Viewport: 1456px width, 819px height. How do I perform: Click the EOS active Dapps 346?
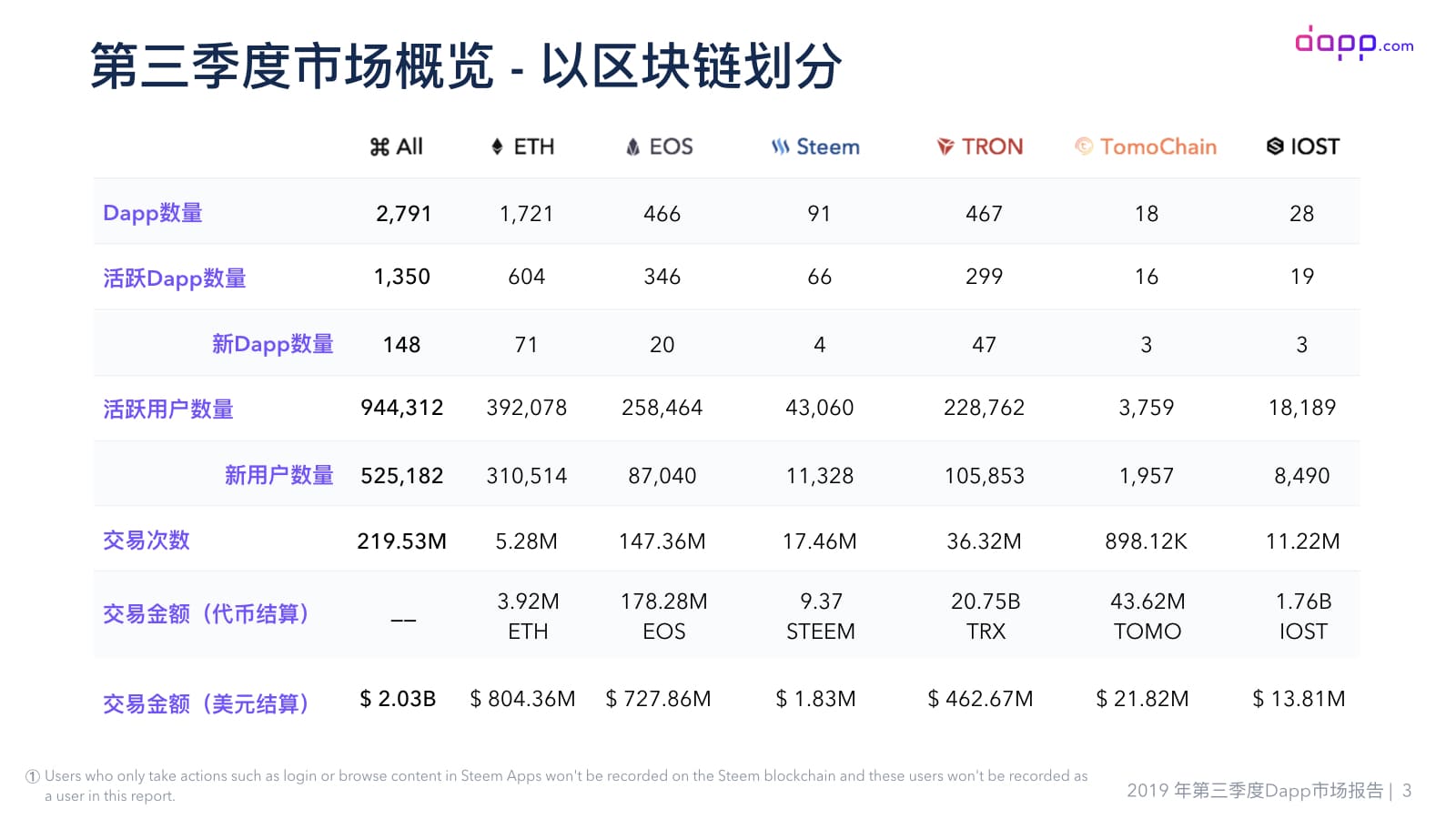click(x=662, y=277)
